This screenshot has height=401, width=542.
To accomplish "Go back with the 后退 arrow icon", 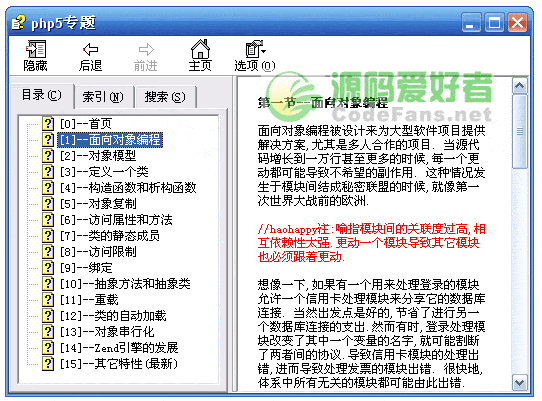I will 90,49.
